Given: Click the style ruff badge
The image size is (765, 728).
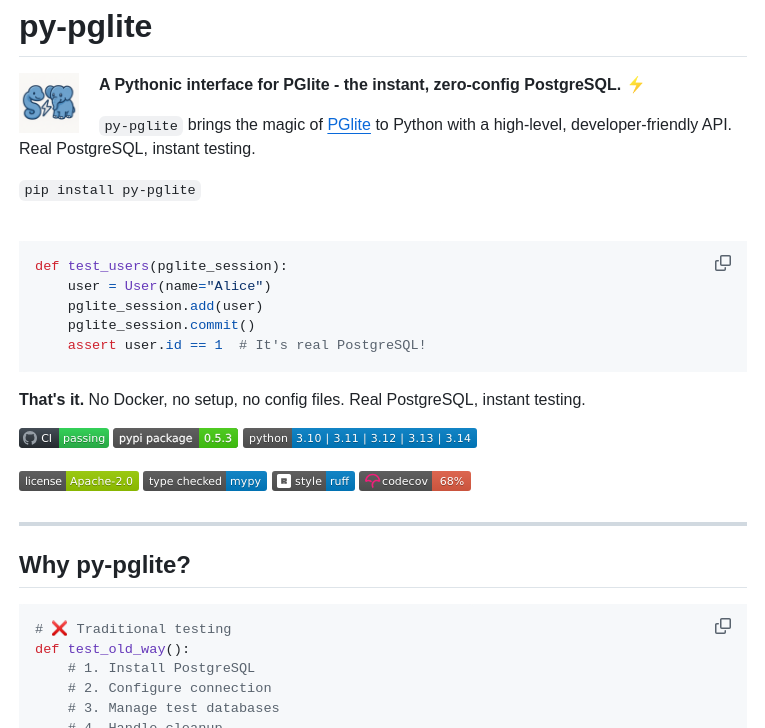Looking at the screenshot, I should [x=313, y=481].
